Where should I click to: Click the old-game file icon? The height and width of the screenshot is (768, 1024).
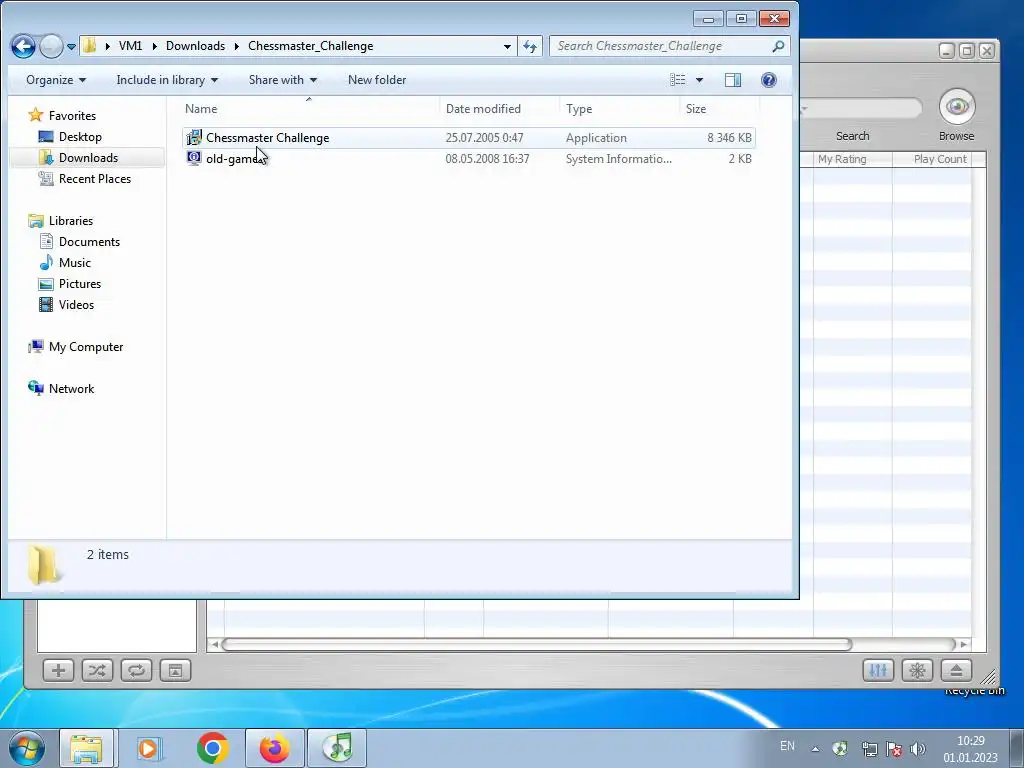point(194,158)
